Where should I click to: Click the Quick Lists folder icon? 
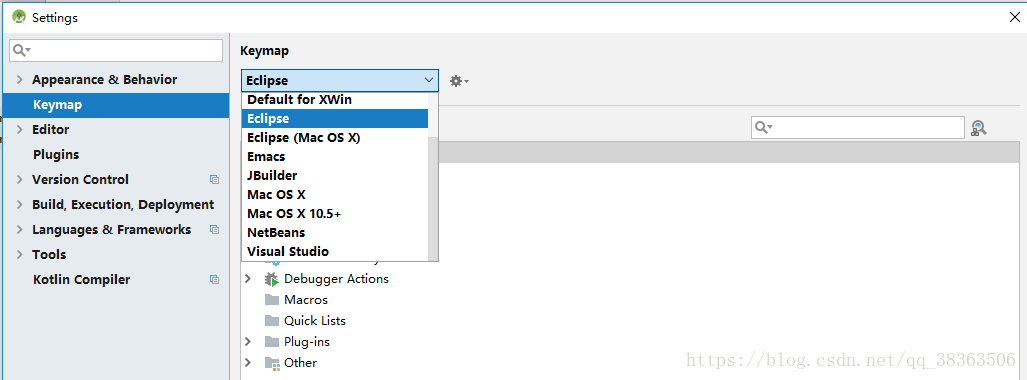coord(272,321)
